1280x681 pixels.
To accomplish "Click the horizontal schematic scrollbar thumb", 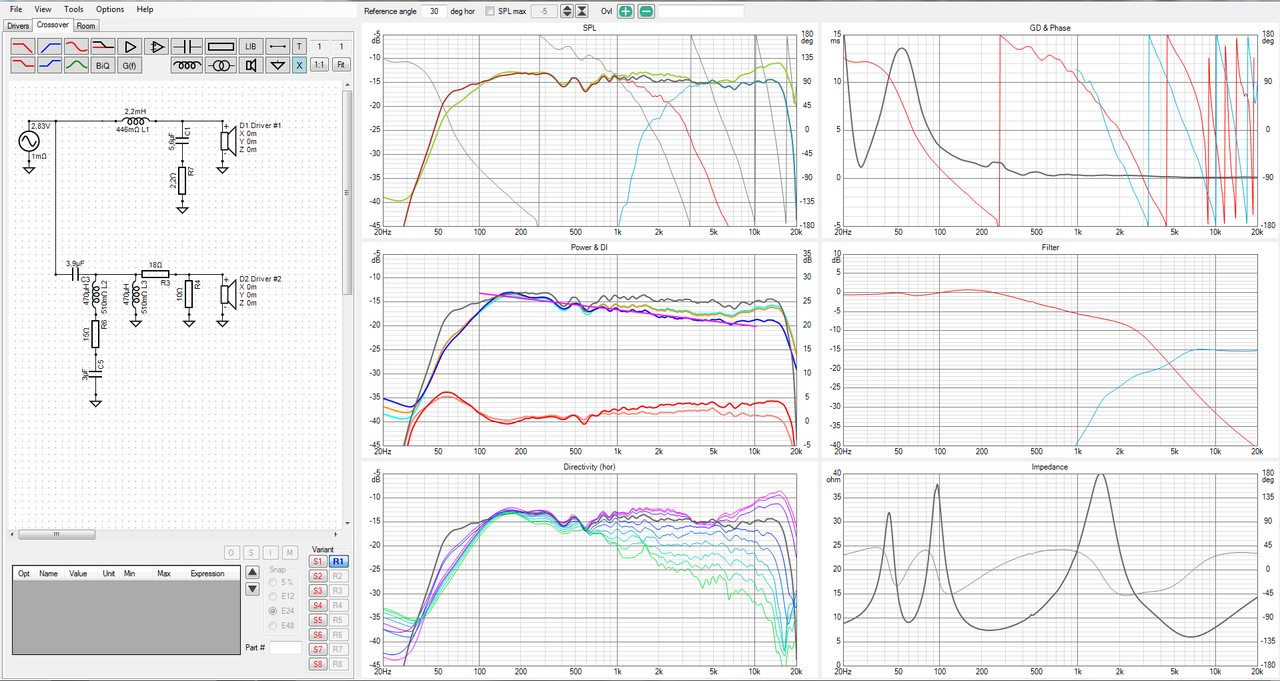I will click(56, 534).
